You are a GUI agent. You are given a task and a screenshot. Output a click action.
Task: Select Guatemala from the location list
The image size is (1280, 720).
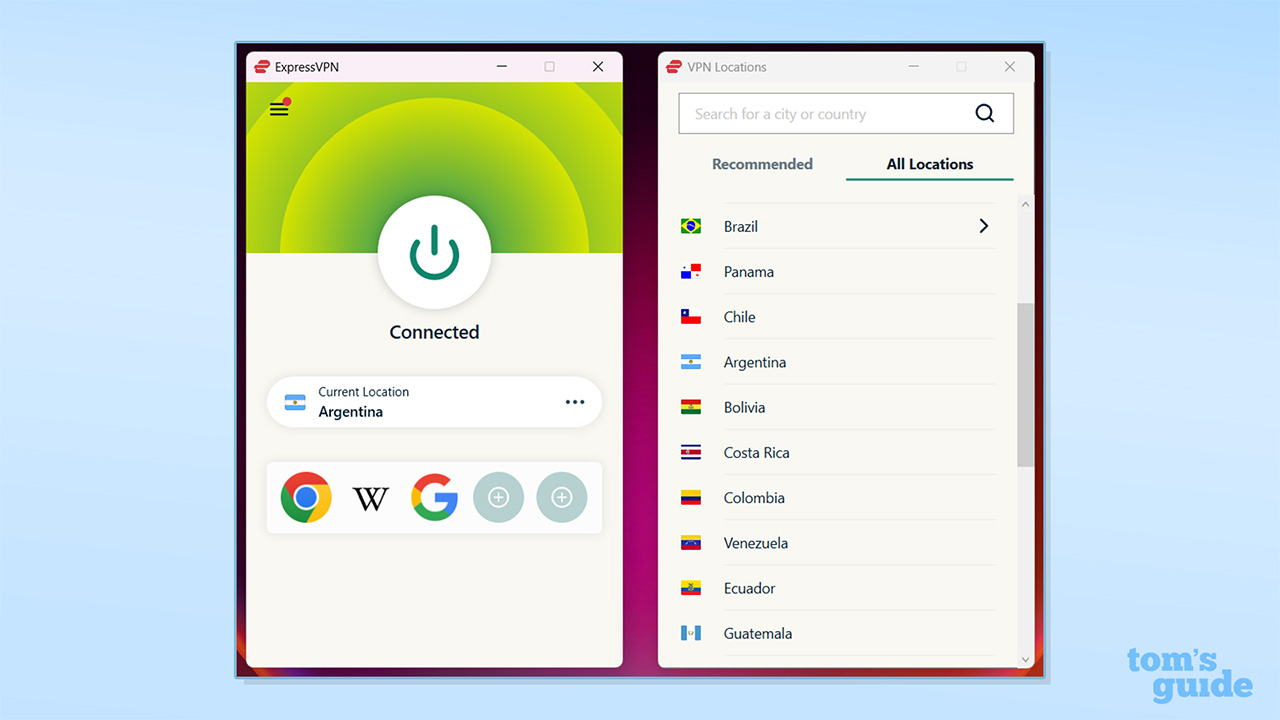pyautogui.click(x=838, y=633)
